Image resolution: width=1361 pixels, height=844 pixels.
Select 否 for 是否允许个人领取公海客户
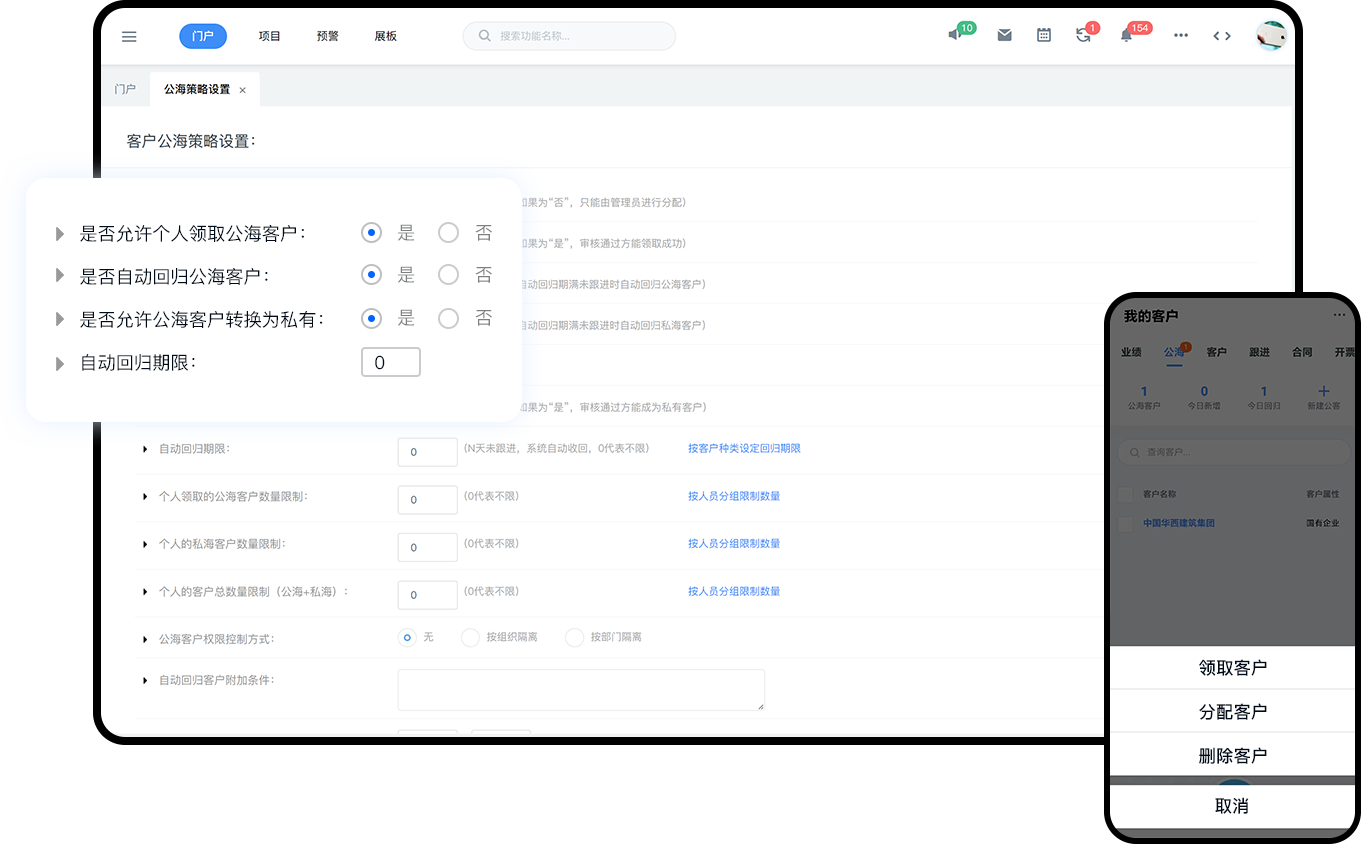click(449, 233)
